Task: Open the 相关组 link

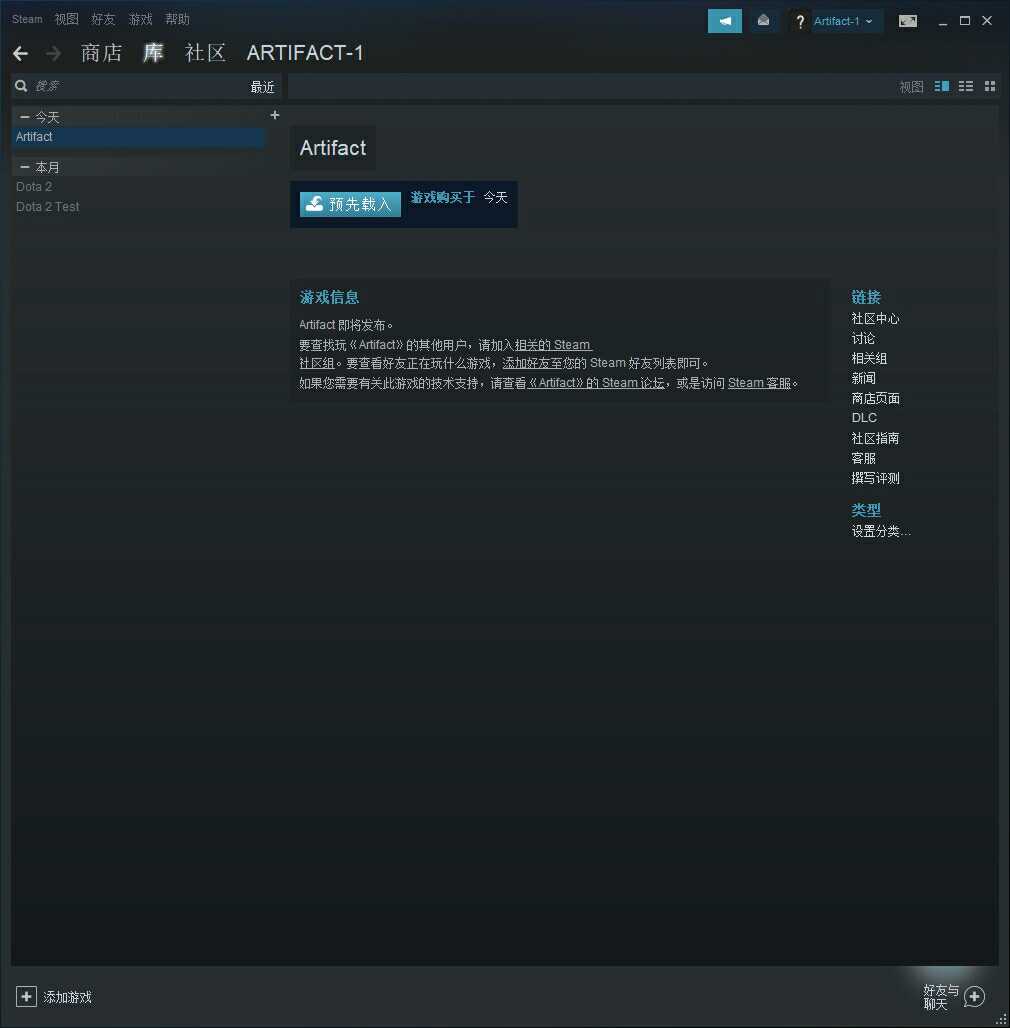Action: [869, 359]
